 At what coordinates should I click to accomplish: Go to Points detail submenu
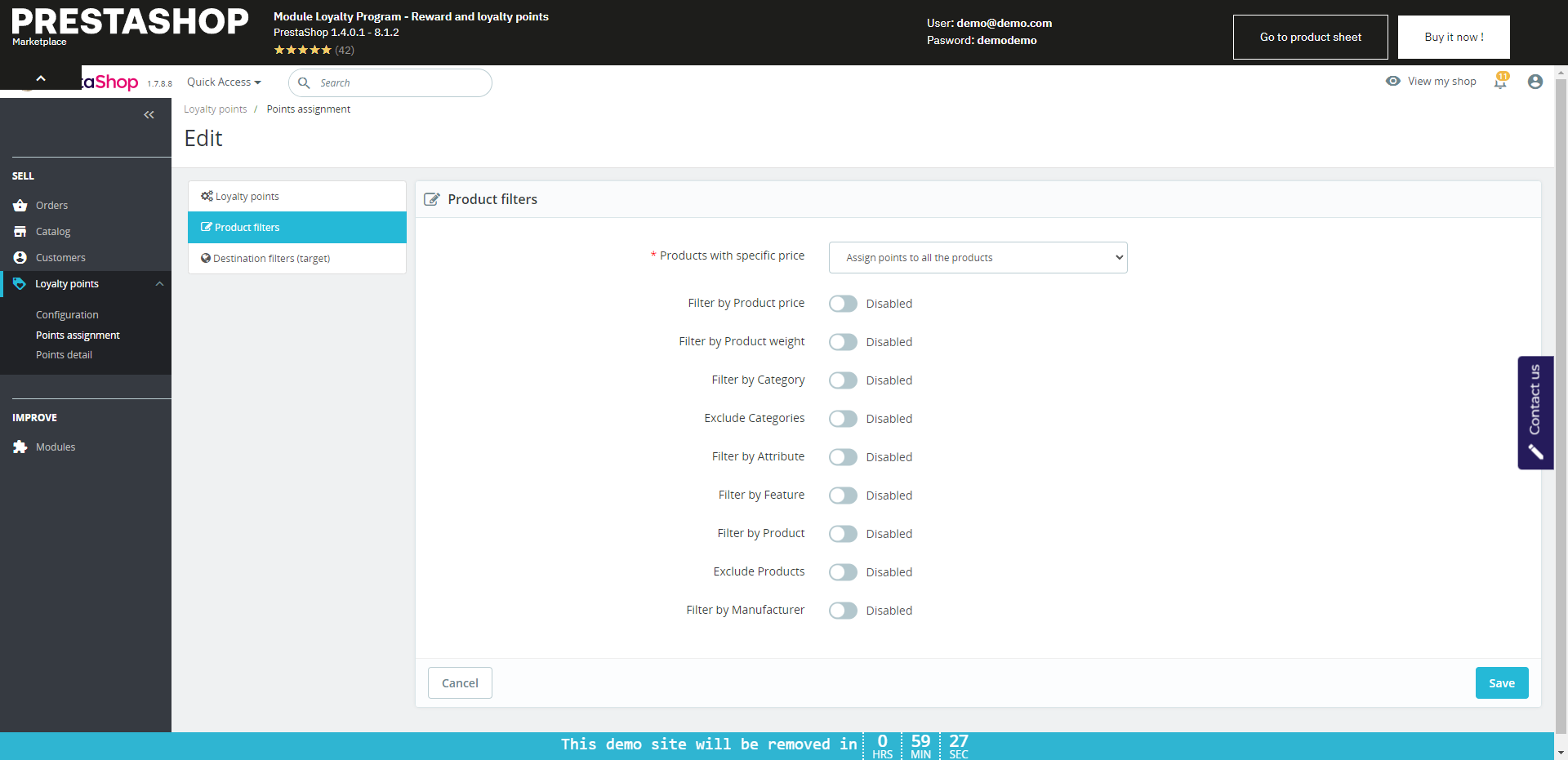pyautogui.click(x=64, y=355)
